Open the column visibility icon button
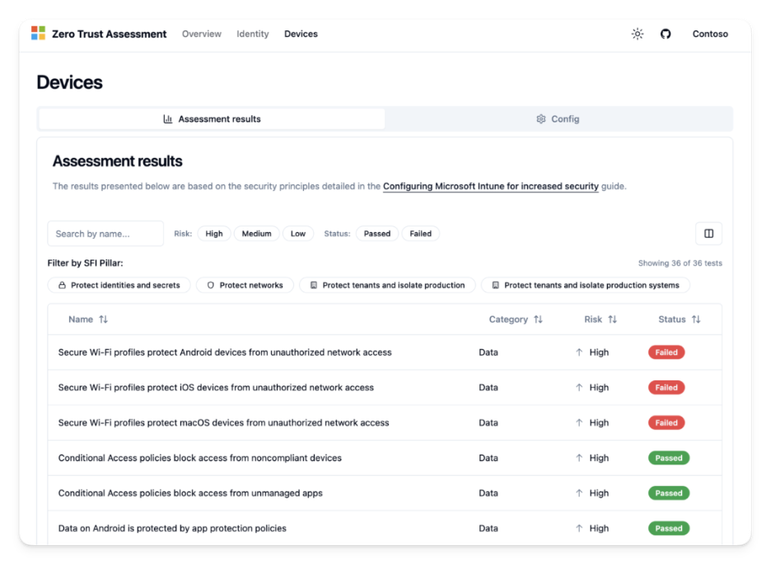The image size is (771, 564). point(709,234)
